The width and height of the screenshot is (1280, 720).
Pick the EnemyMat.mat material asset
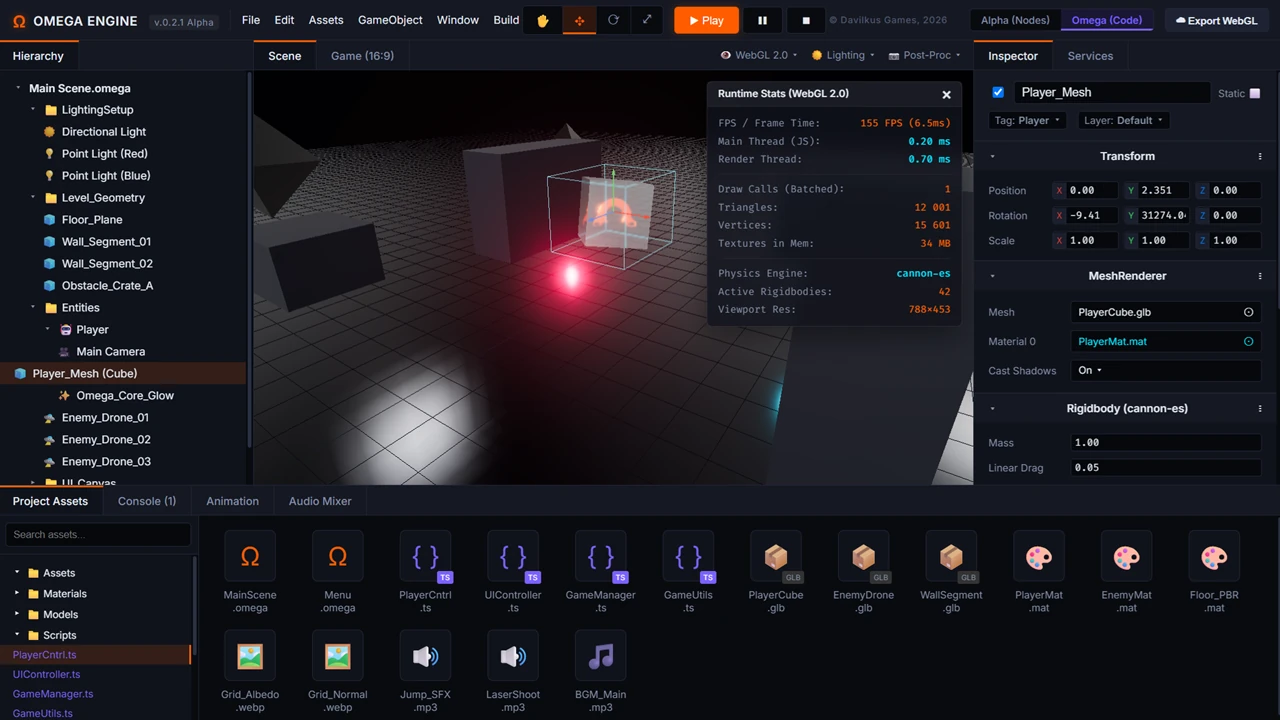1126,557
